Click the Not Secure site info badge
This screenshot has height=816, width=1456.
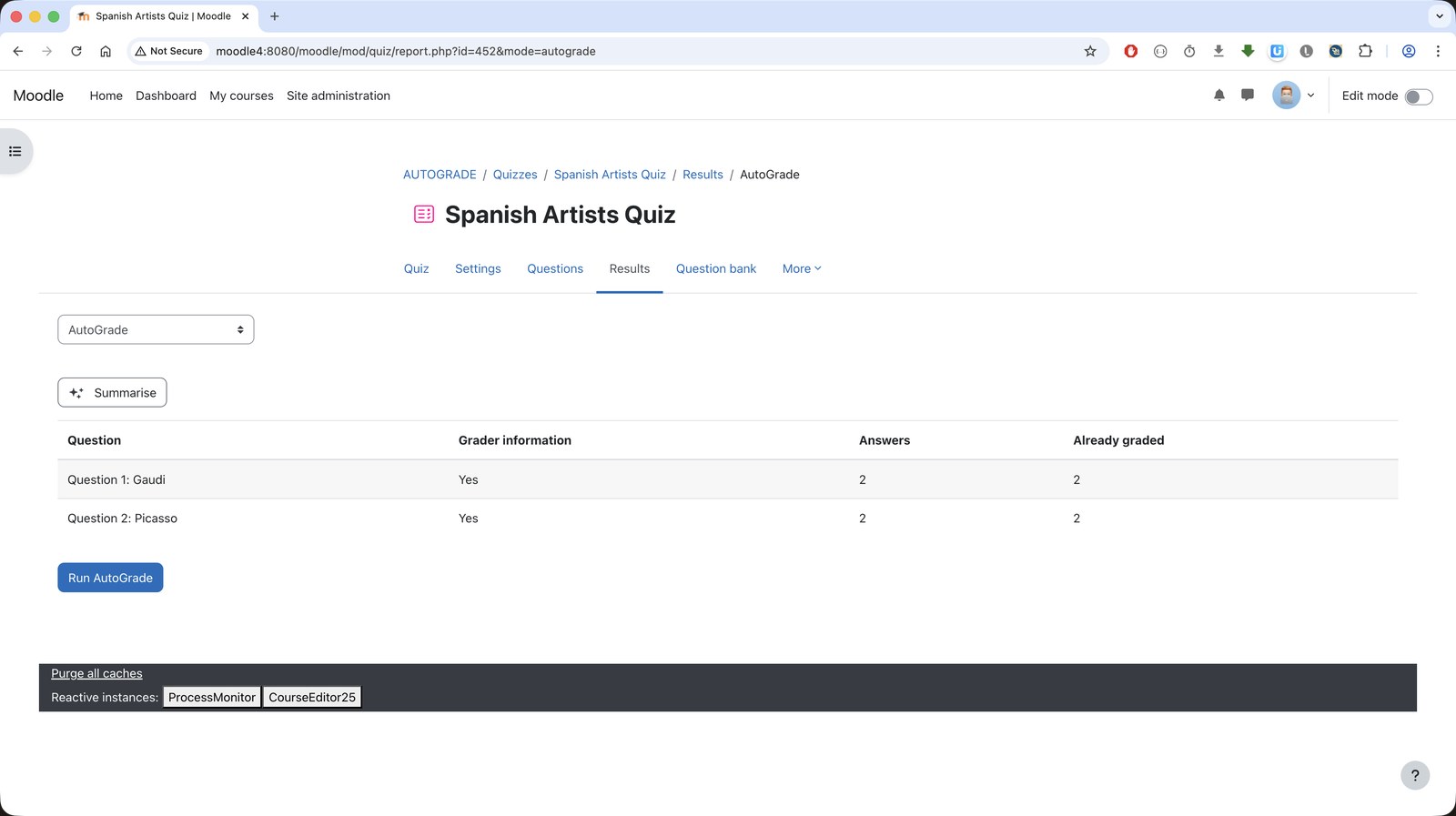tap(169, 51)
